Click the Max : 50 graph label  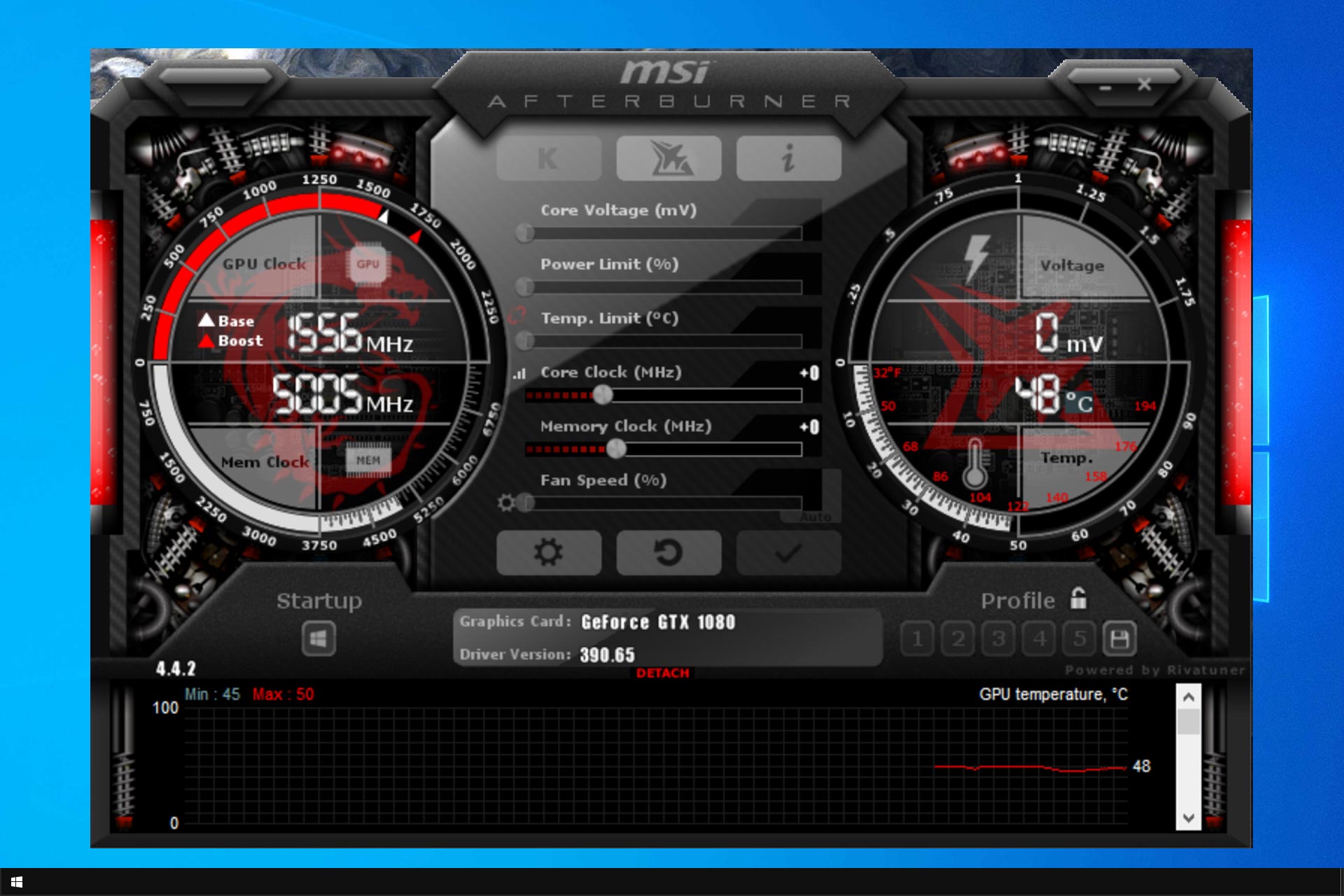point(283,694)
